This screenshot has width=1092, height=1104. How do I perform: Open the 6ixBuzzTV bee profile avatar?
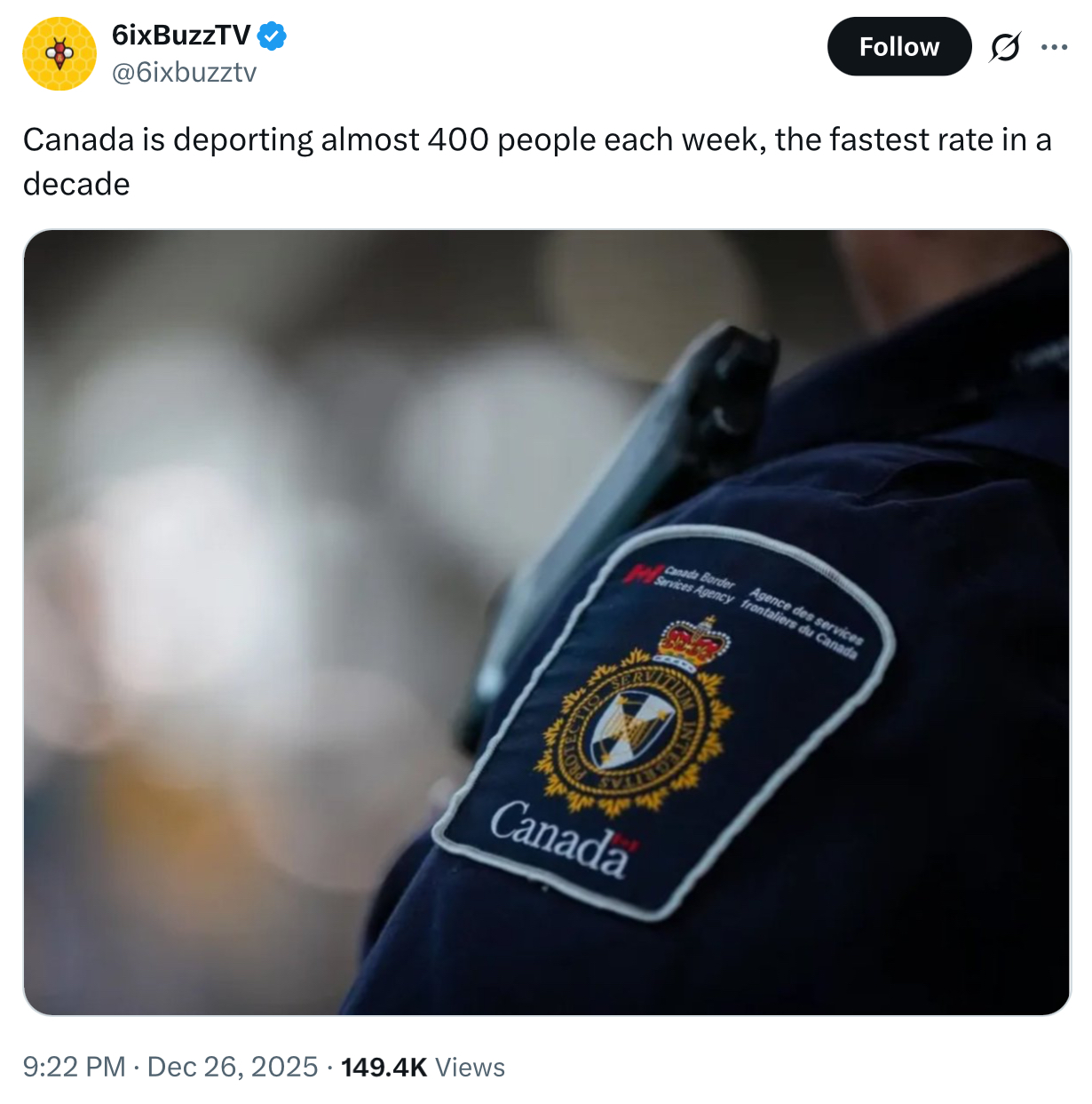click(x=59, y=53)
